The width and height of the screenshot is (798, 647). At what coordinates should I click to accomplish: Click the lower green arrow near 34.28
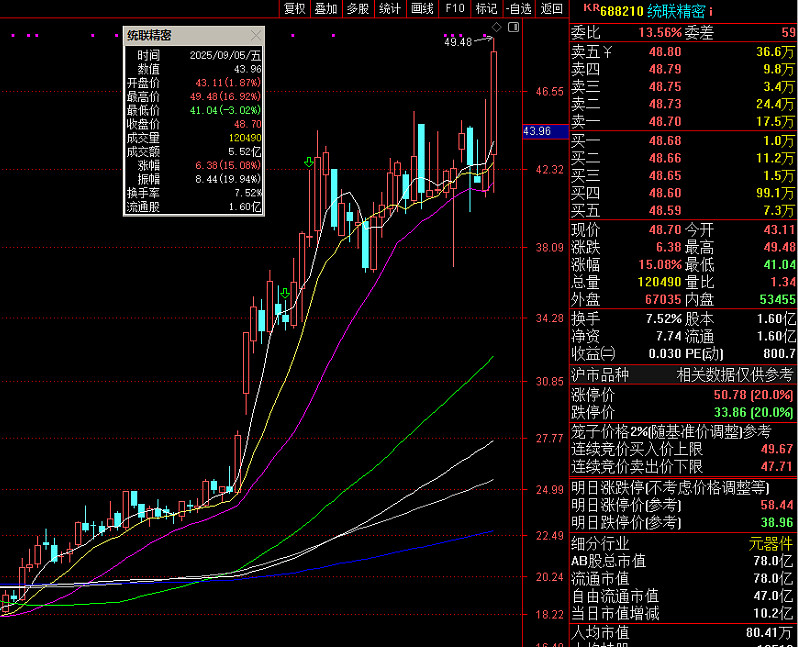point(286,293)
